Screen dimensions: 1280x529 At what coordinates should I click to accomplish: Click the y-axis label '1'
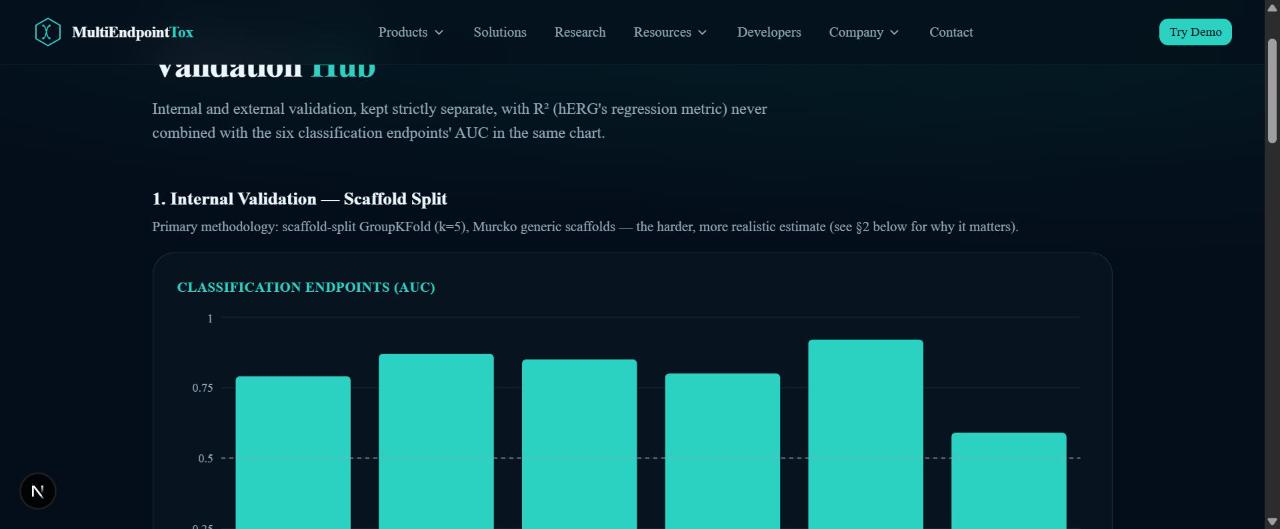click(210, 318)
